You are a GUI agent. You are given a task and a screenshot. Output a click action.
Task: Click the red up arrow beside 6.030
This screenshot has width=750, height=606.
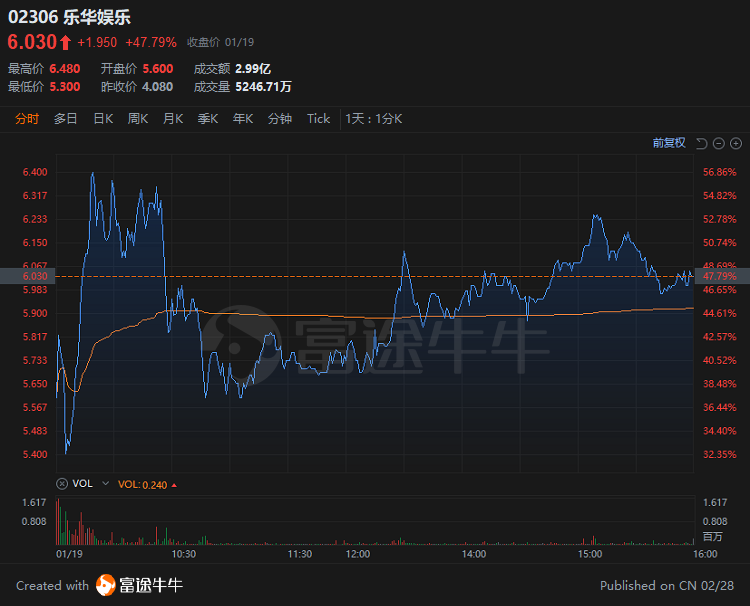[x=66, y=43]
